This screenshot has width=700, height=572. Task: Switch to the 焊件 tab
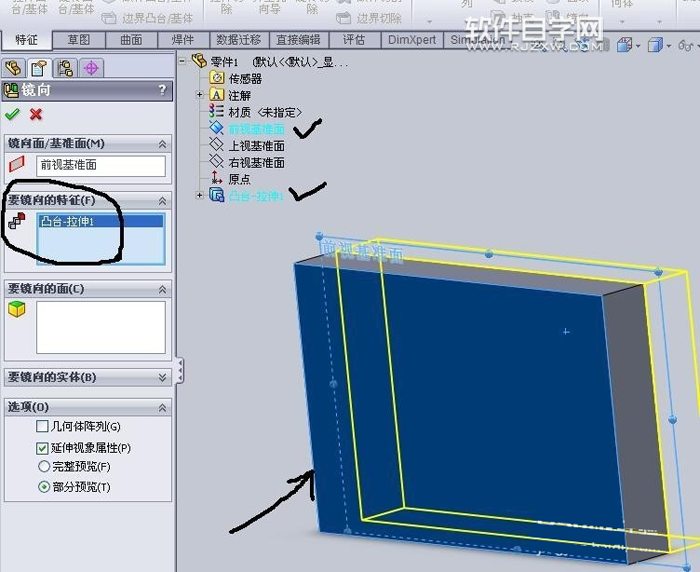183,40
